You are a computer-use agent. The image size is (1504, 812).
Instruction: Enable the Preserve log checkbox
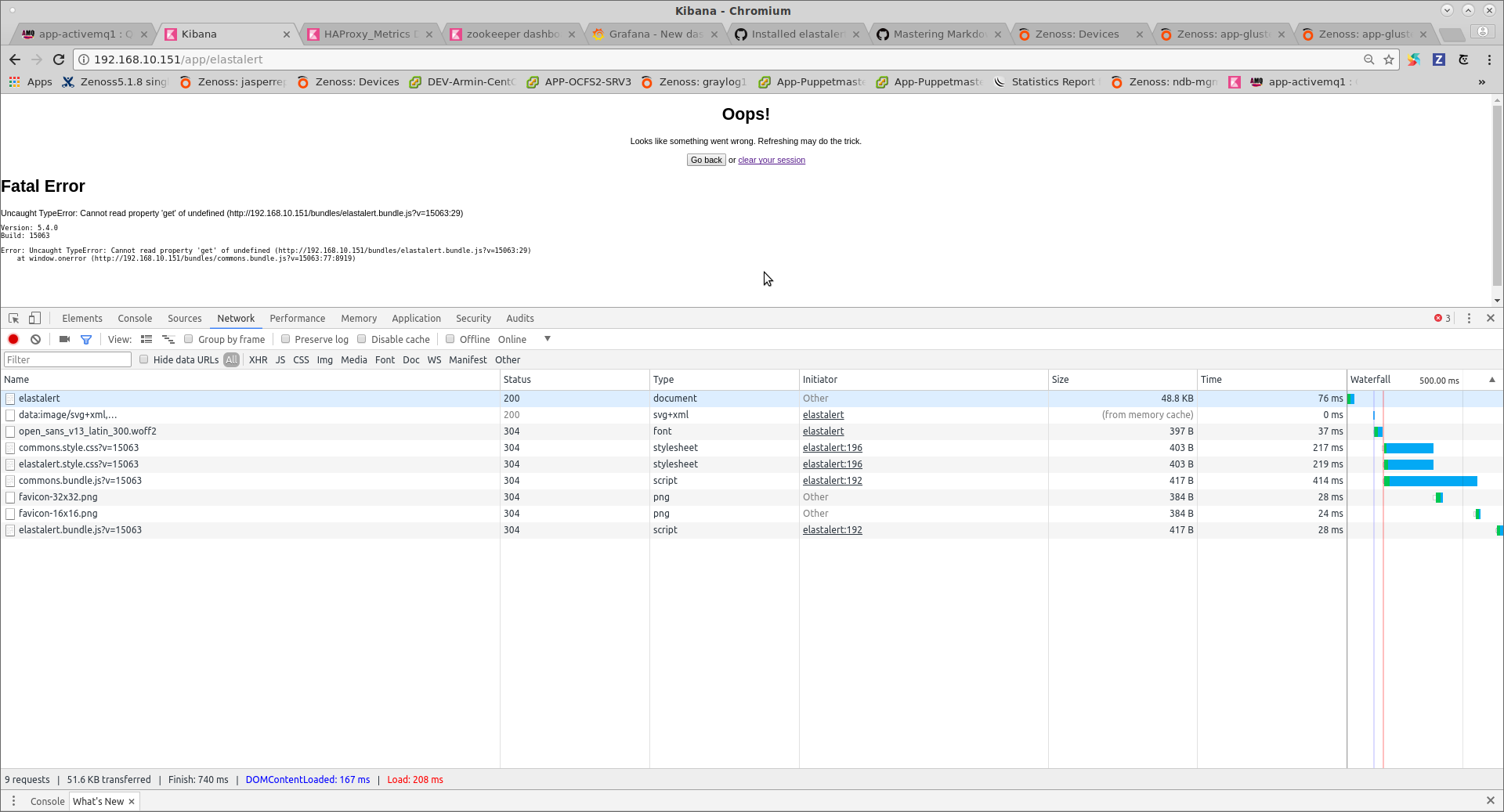[286, 339]
